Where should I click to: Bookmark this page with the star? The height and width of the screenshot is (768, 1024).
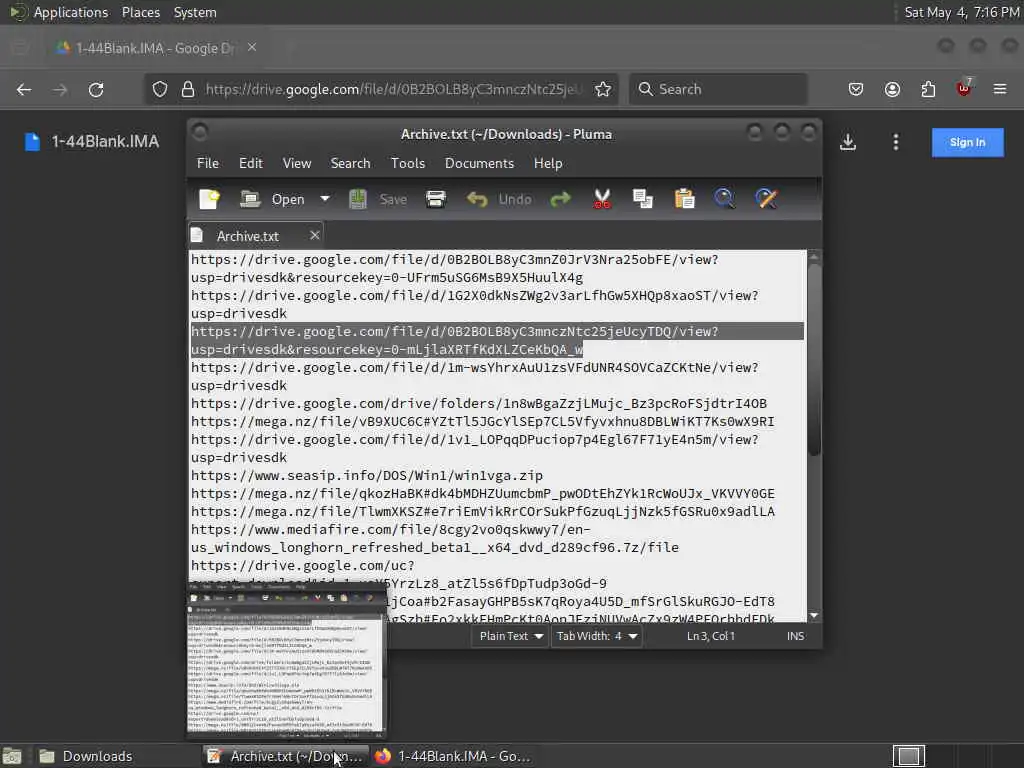(x=603, y=89)
